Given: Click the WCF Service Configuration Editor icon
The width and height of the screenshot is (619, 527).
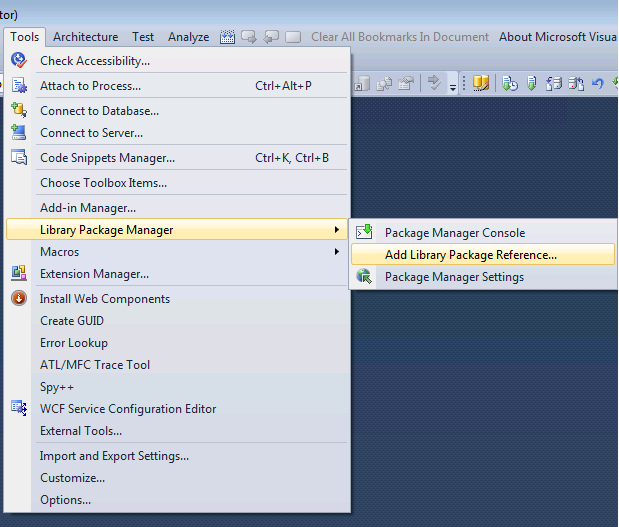Looking at the screenshot, I should pyautogui.click(x=19, y=408).
